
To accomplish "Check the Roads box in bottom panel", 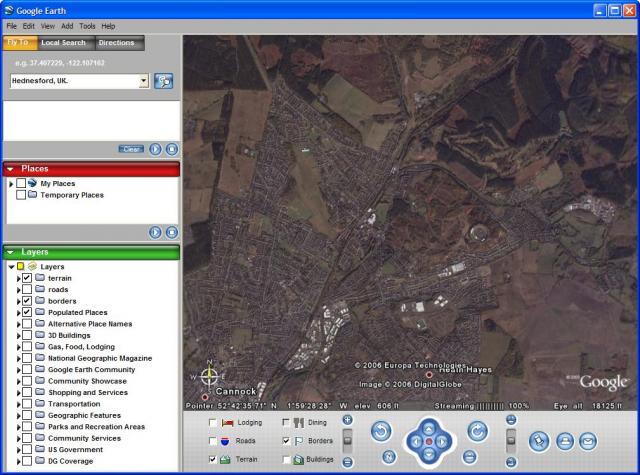I will pos(213,441).
